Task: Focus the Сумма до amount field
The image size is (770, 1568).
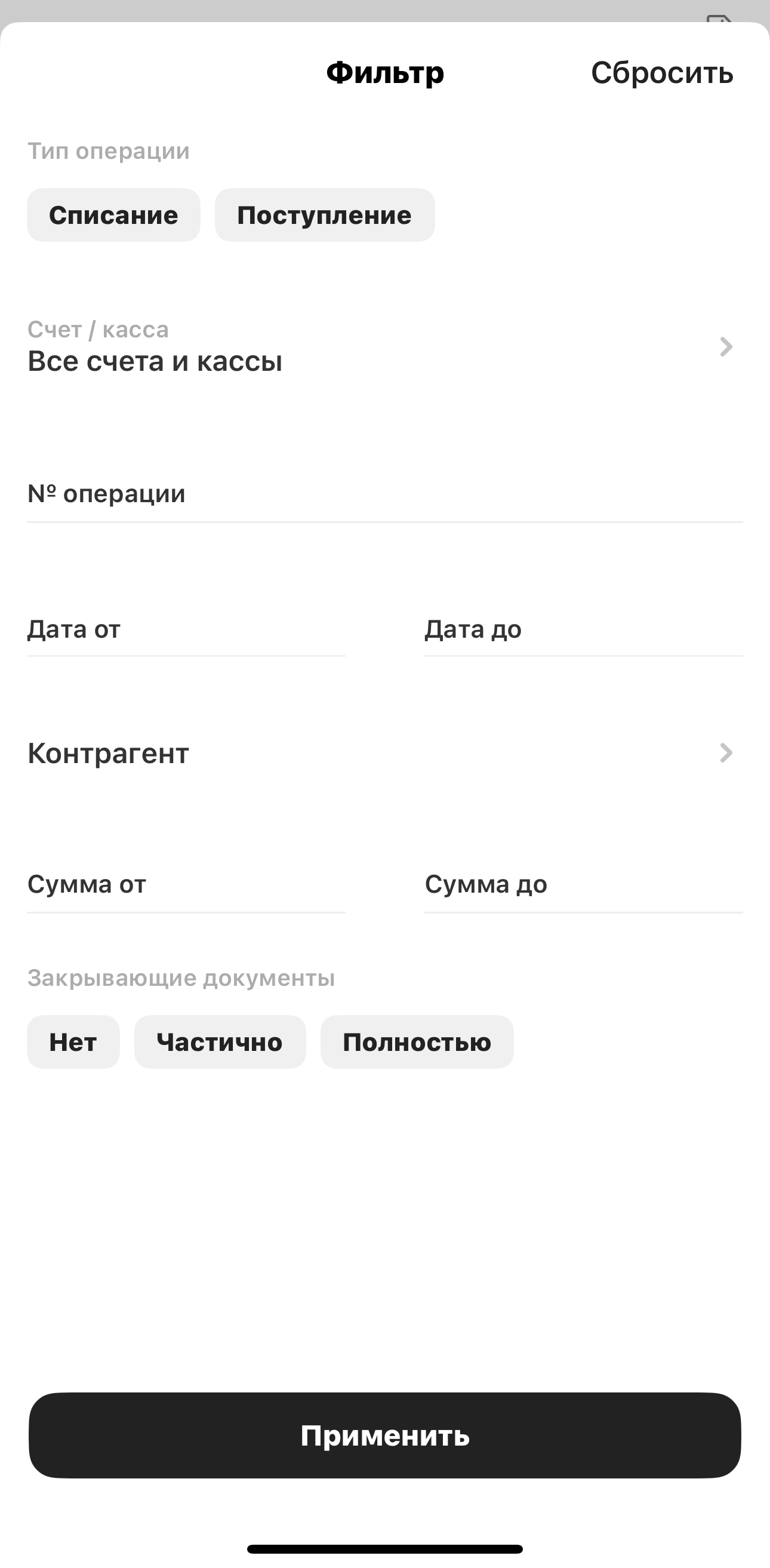Action: click(x=583, y=884)
